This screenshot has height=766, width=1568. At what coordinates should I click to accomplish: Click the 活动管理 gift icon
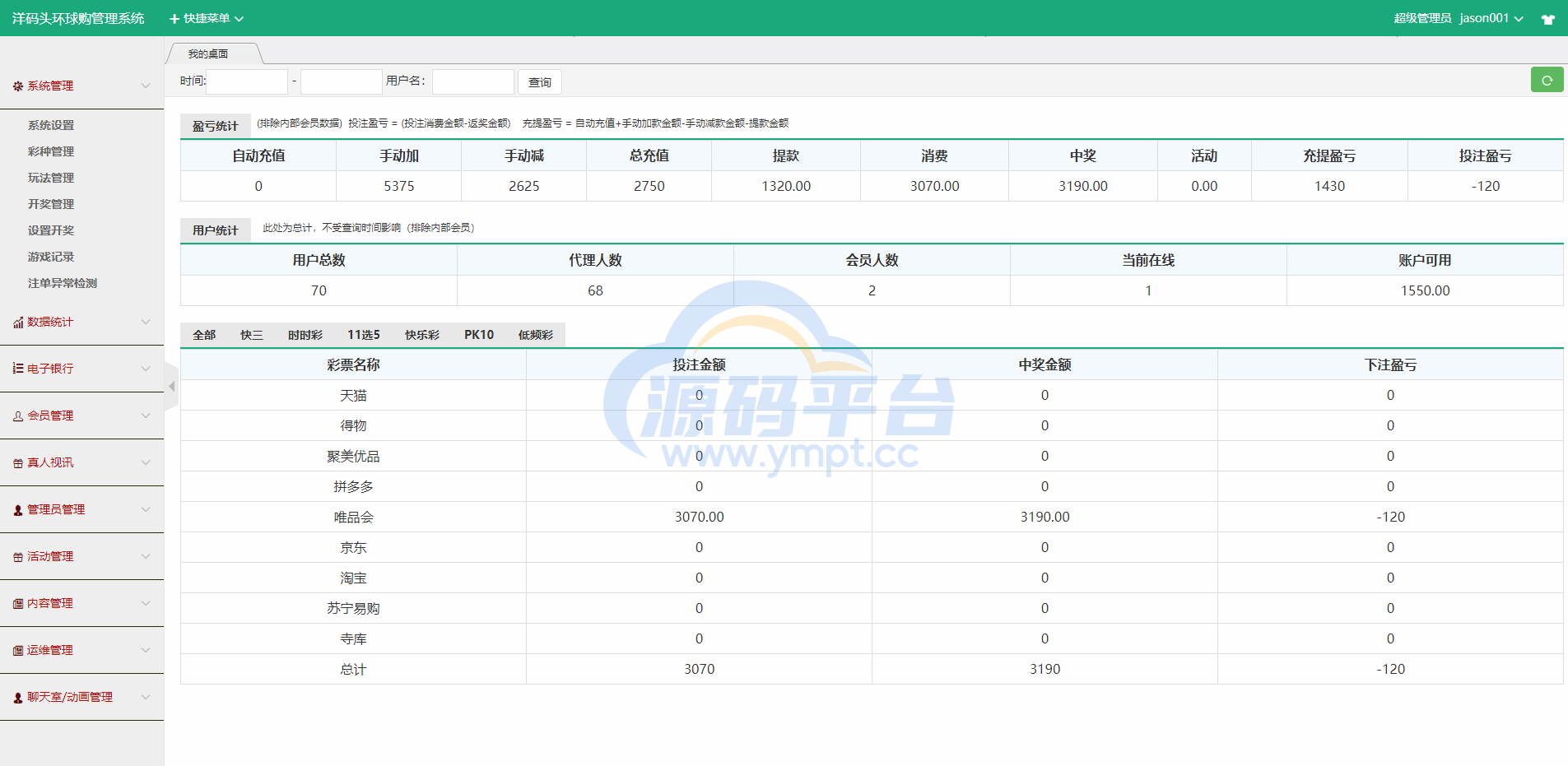tap(18, 557)
